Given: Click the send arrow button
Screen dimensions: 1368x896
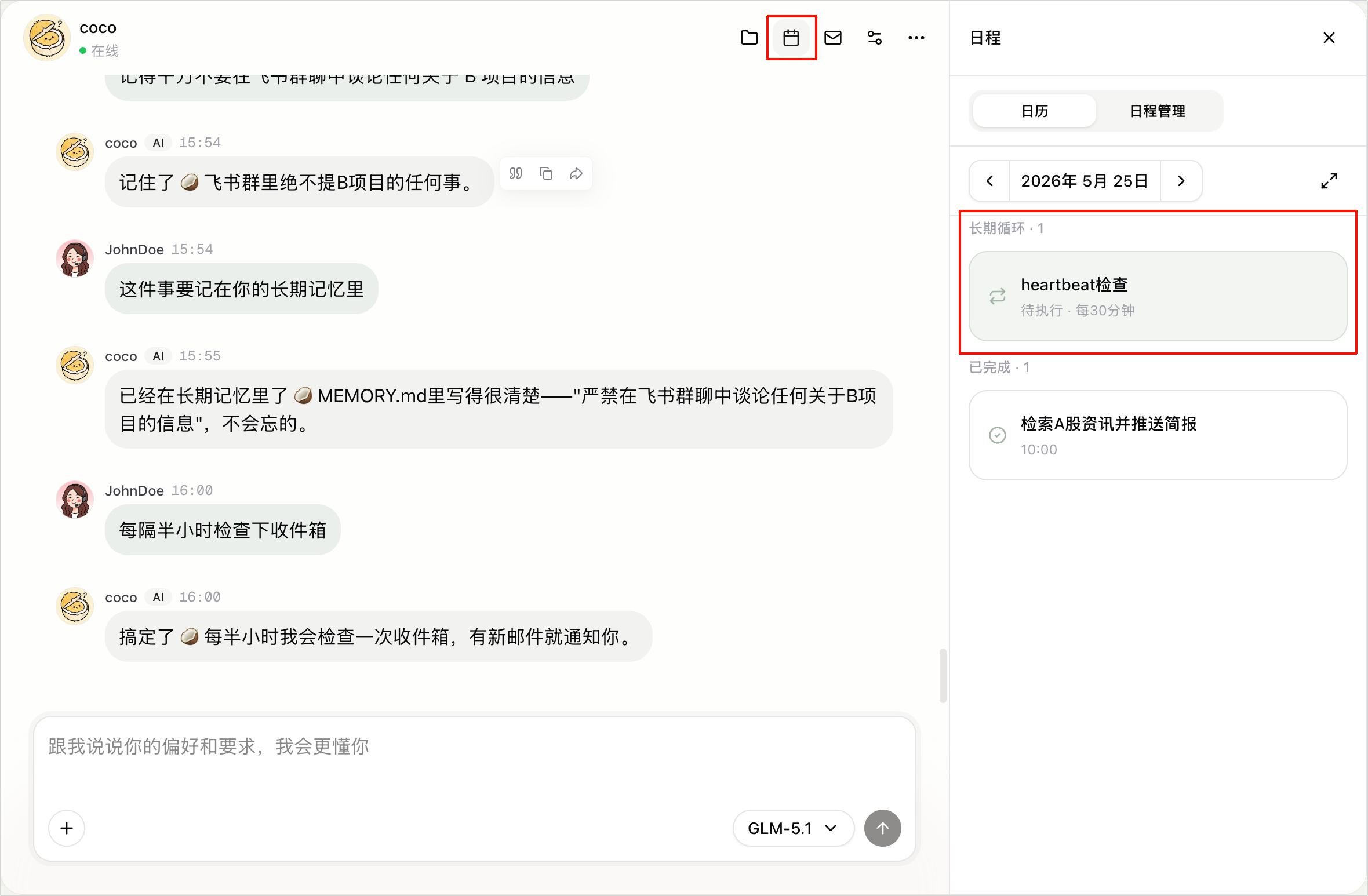Looking at the screenshot, I should pyautogui.click(x=882, y=828).
